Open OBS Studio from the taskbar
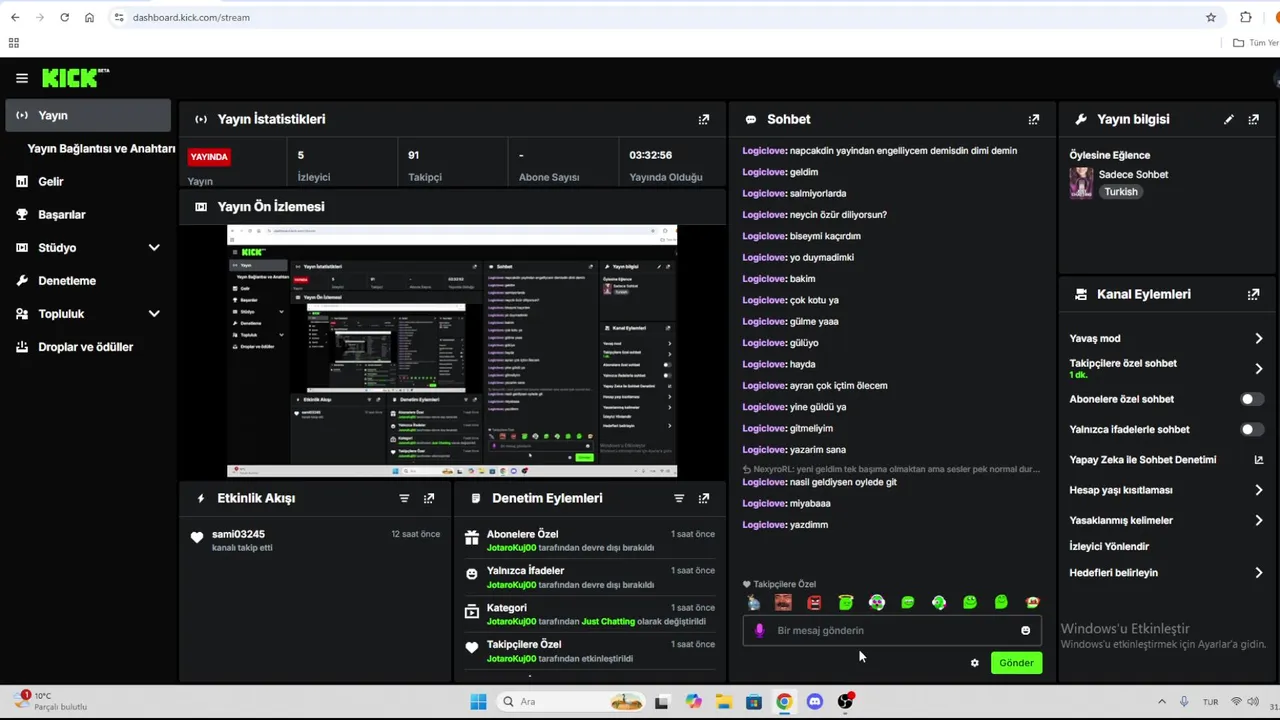 point(845,702)
